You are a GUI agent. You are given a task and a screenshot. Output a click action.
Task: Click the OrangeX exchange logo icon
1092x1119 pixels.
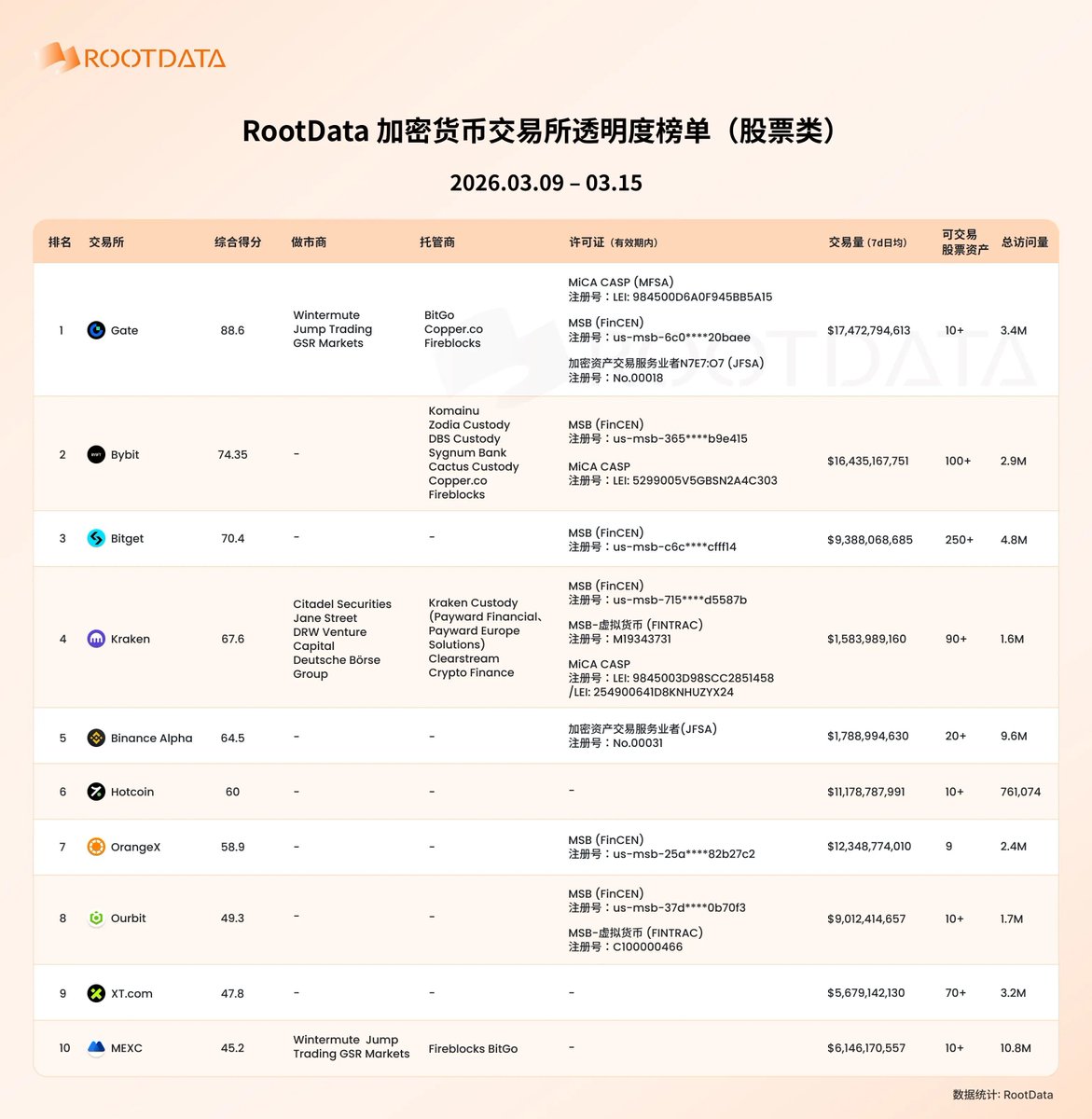click(96, 847)
